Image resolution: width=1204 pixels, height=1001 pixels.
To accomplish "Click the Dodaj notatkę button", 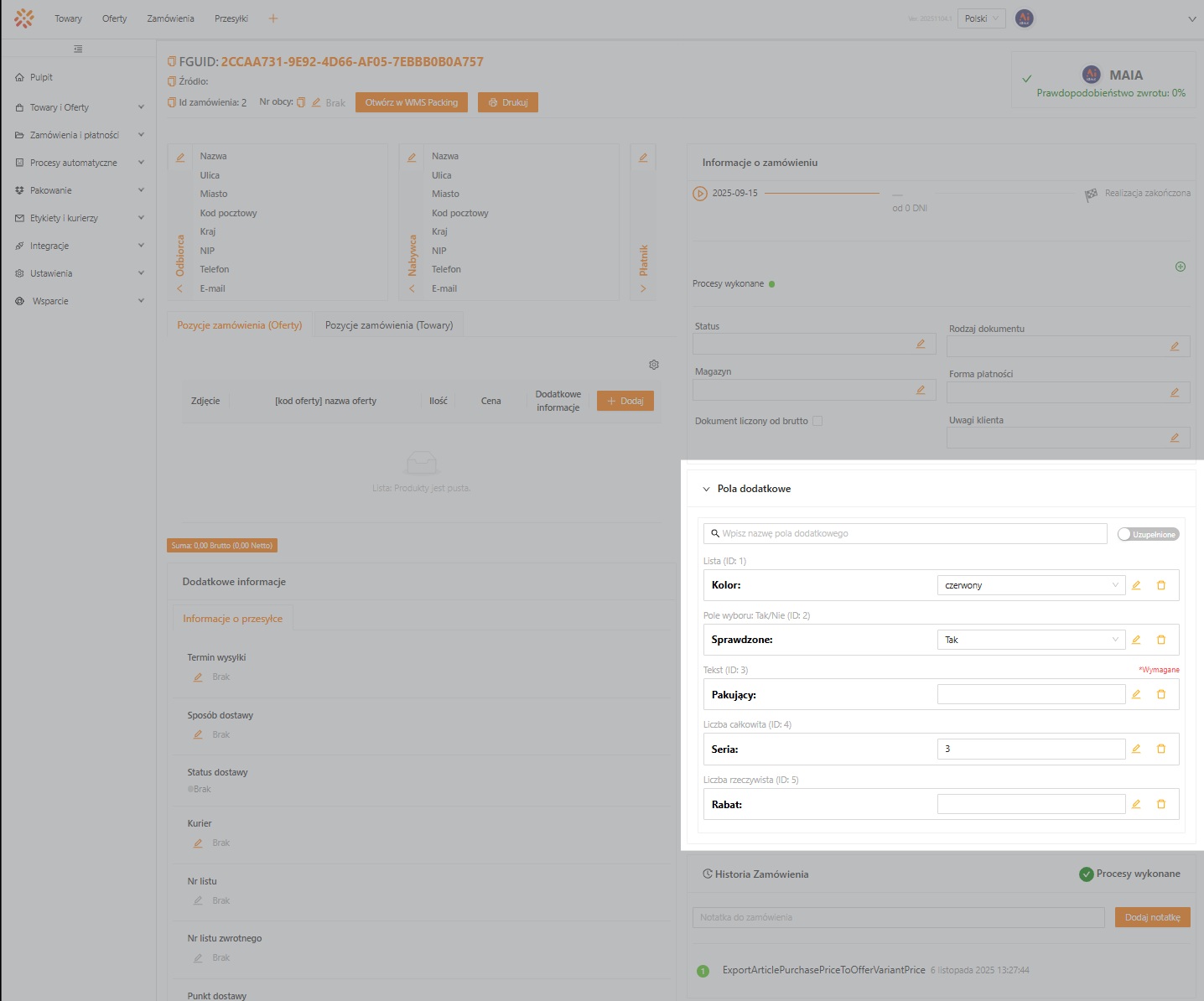I will (1152, 917).
